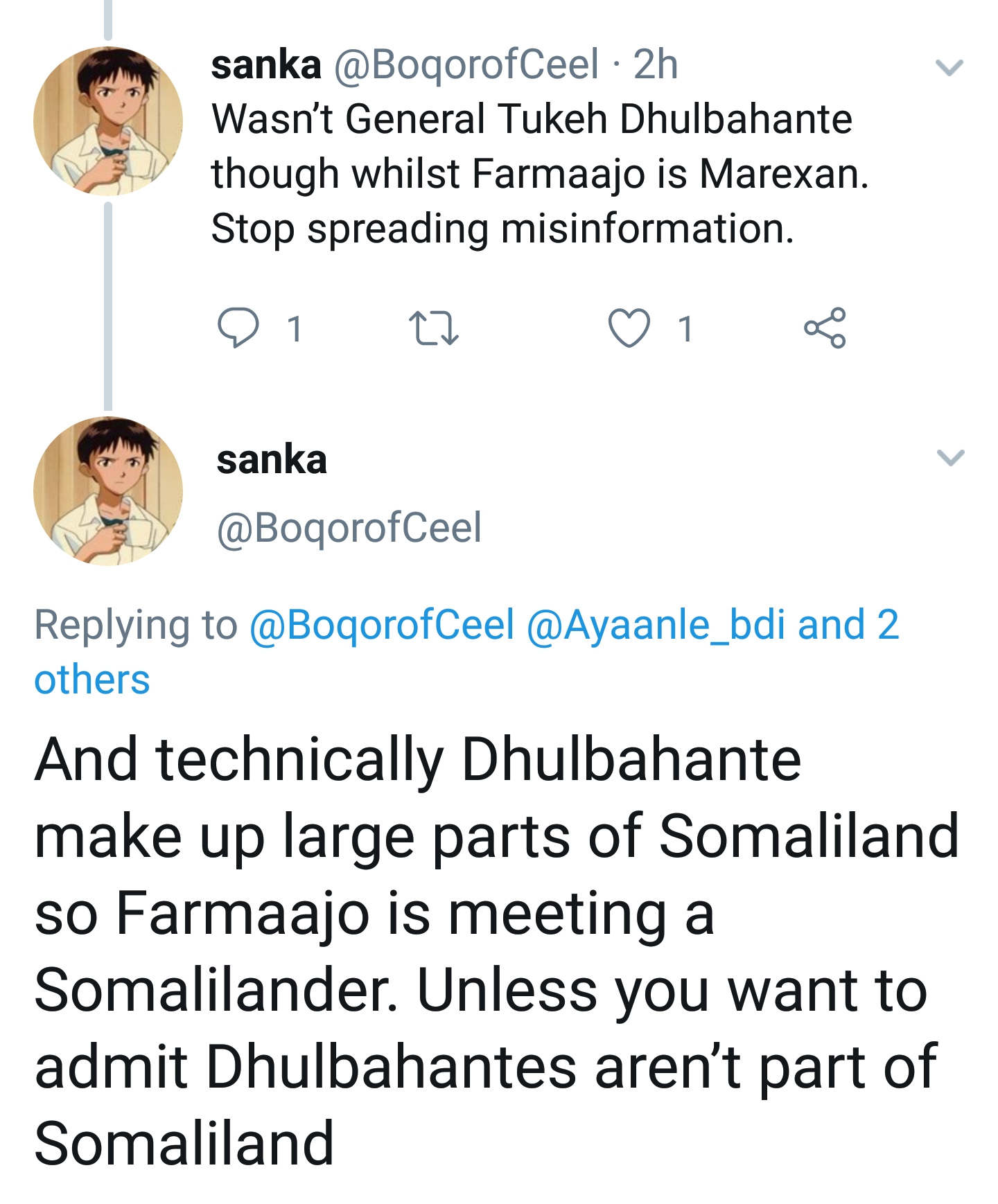Open the @Ayaanle_bdi mention

coord(656,625)
